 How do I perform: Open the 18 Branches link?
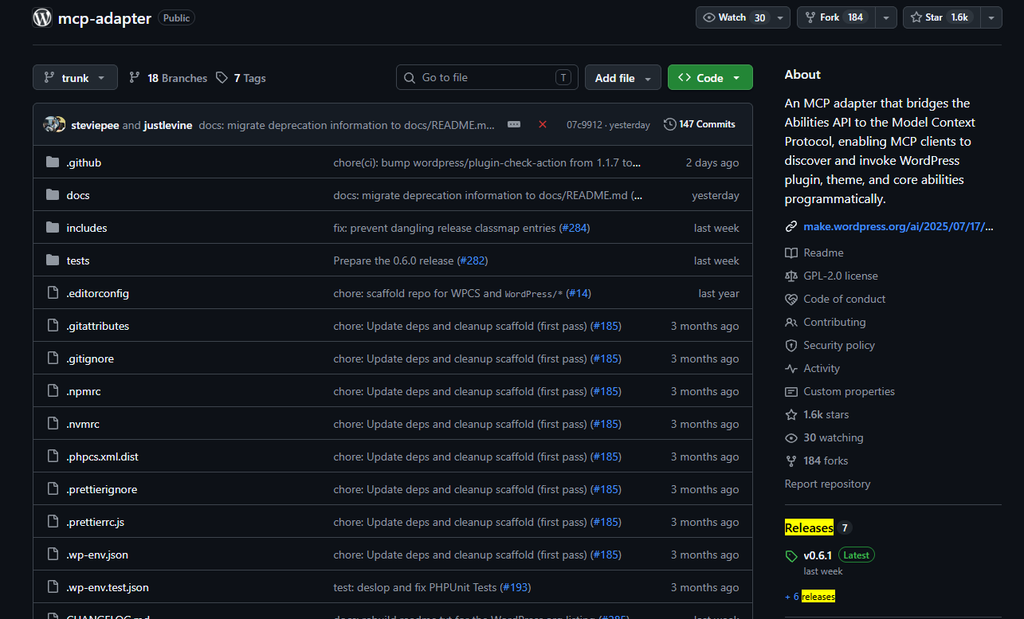pos(168,78)
